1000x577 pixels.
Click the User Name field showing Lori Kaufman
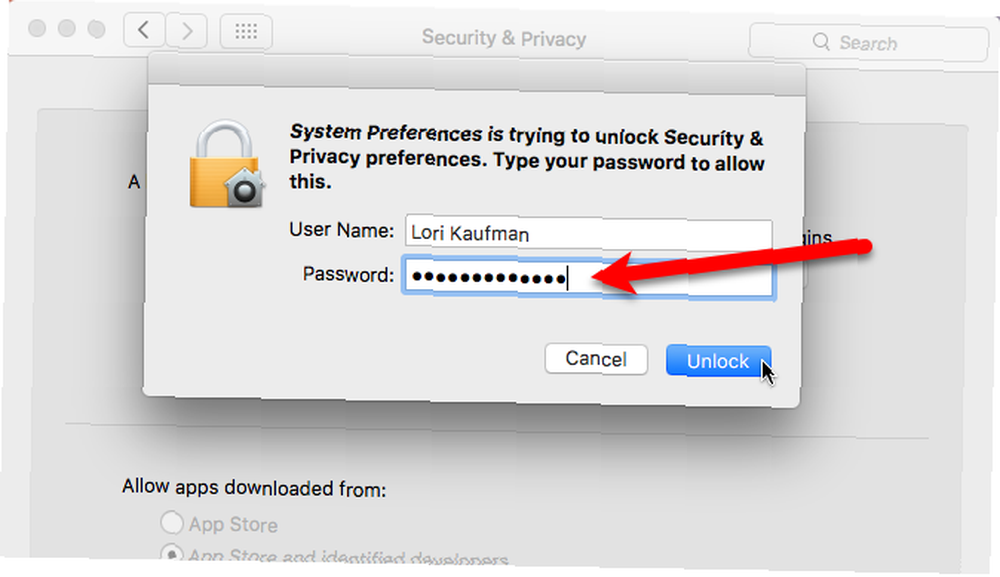(x=588, y=234)
